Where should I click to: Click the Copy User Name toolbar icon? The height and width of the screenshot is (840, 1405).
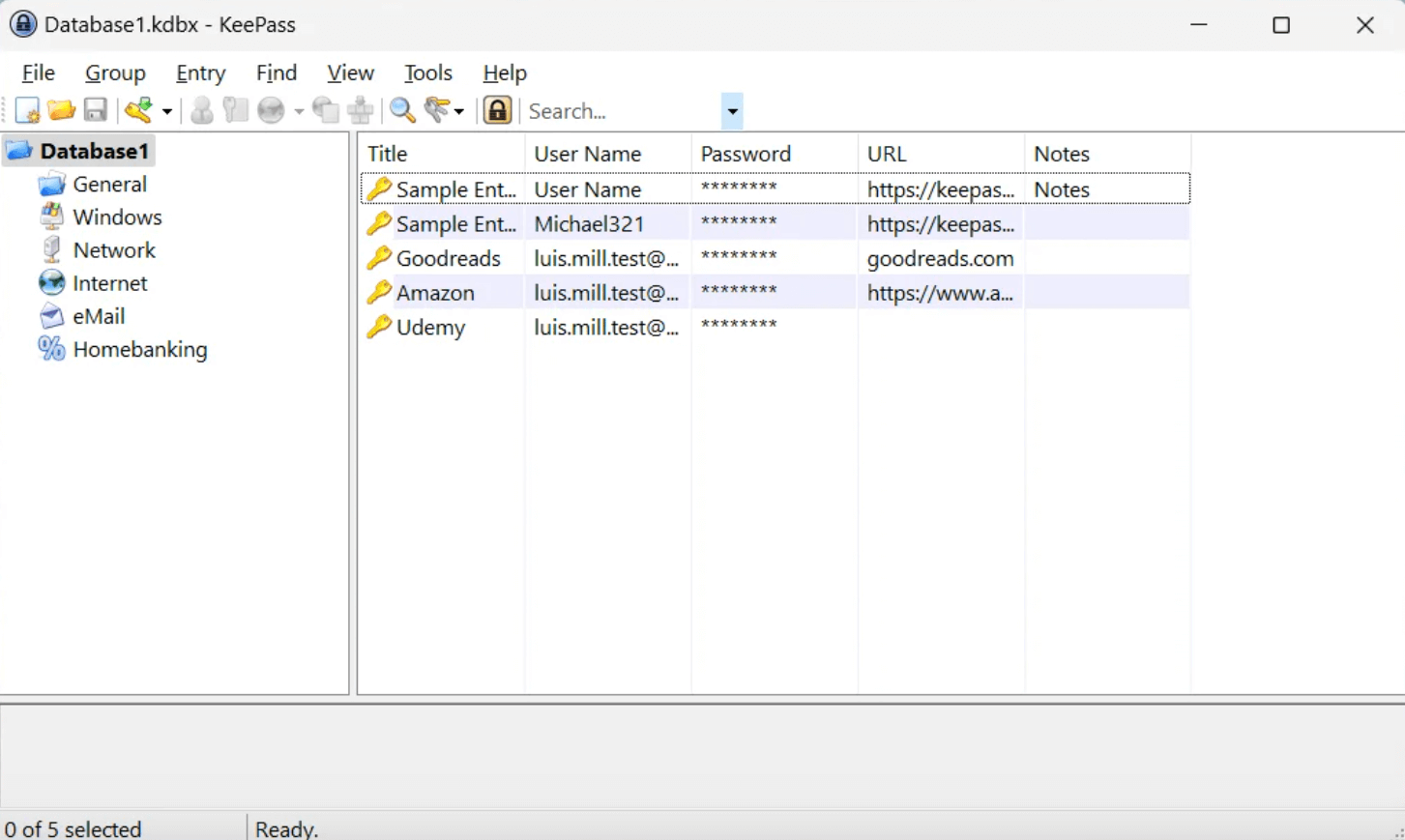point(202,111)
